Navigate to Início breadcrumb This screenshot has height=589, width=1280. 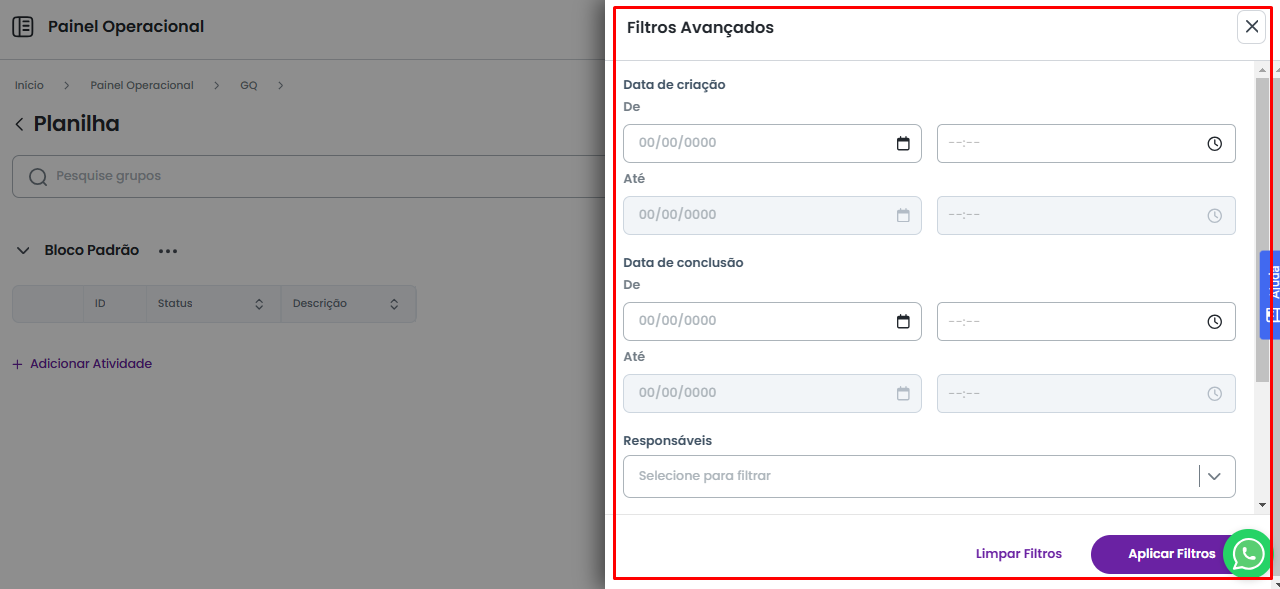tap(29, 85)
